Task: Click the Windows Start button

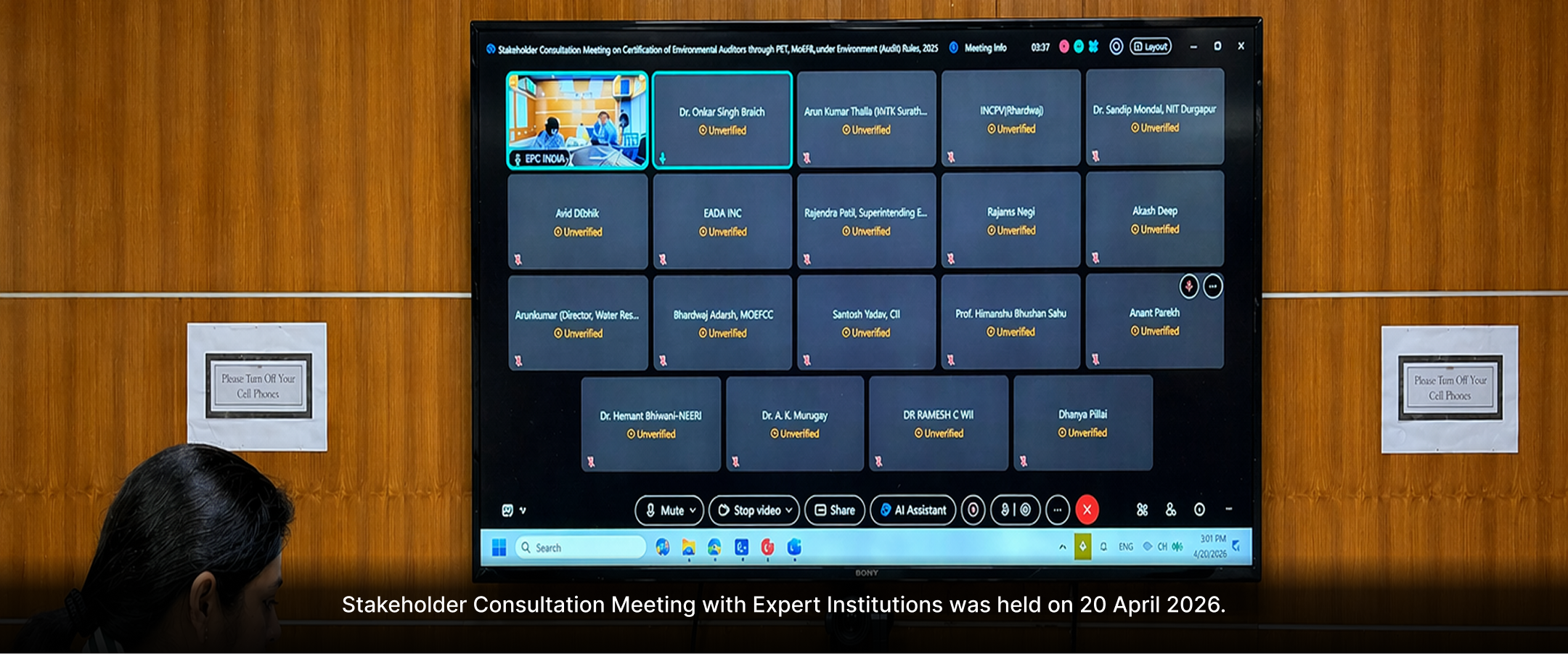Action: click(499, 548)
